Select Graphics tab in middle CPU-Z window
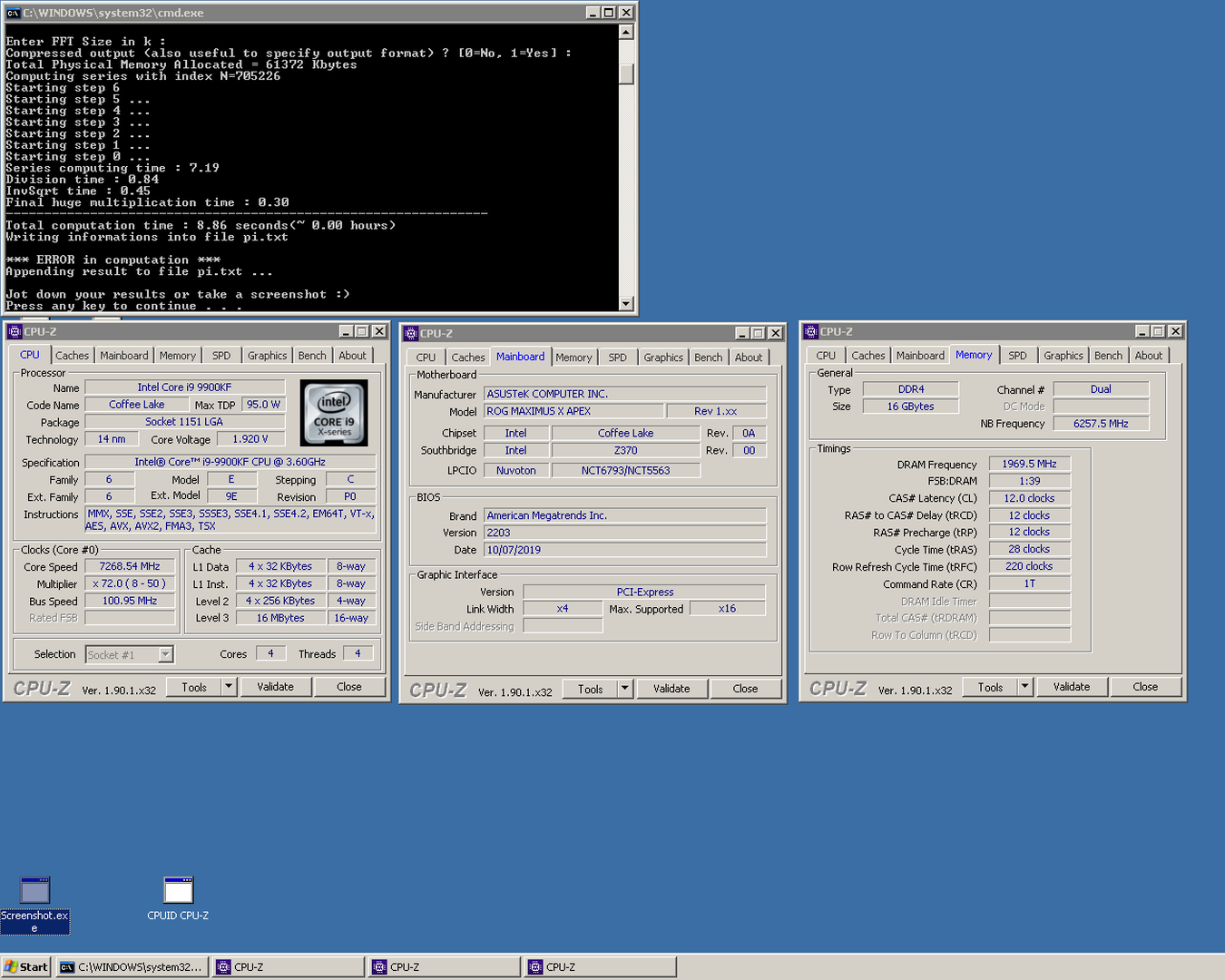The height and width of the screenshot is (980, 1225). pyautogui.click(x=663, y=358)
